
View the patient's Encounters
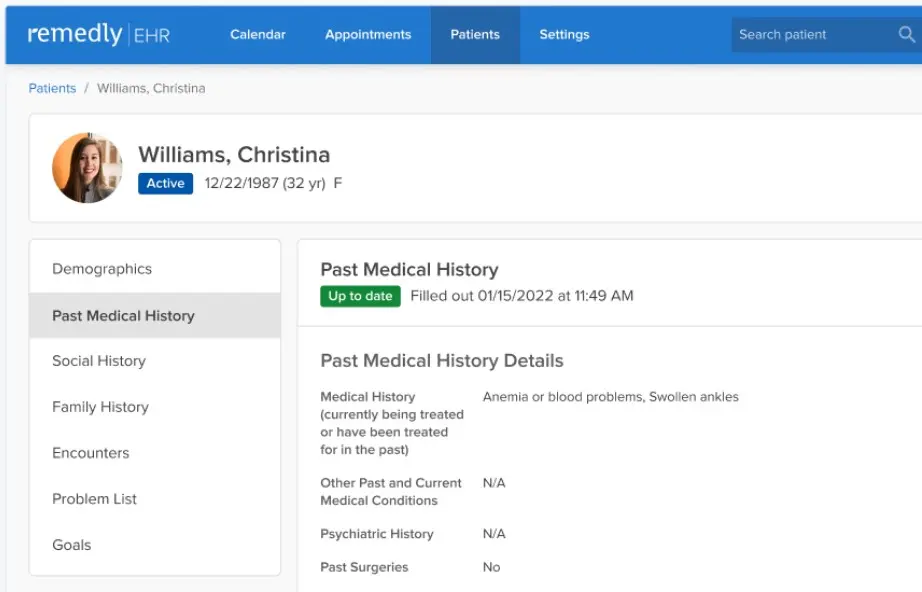tap(90, 453)
